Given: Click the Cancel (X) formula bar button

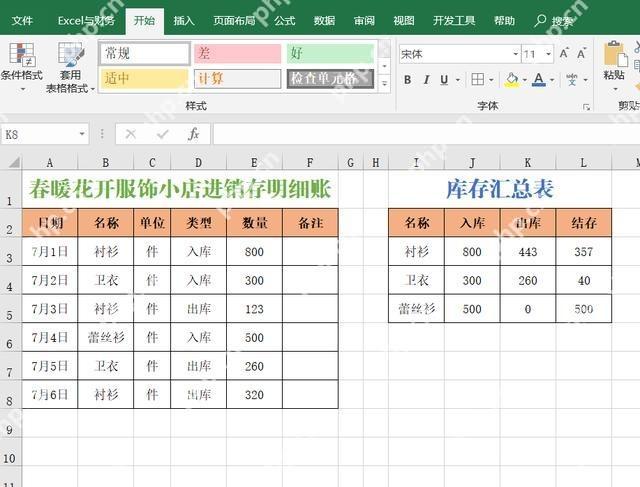Looking at the screenshot, I should click(x=131, y=134).
